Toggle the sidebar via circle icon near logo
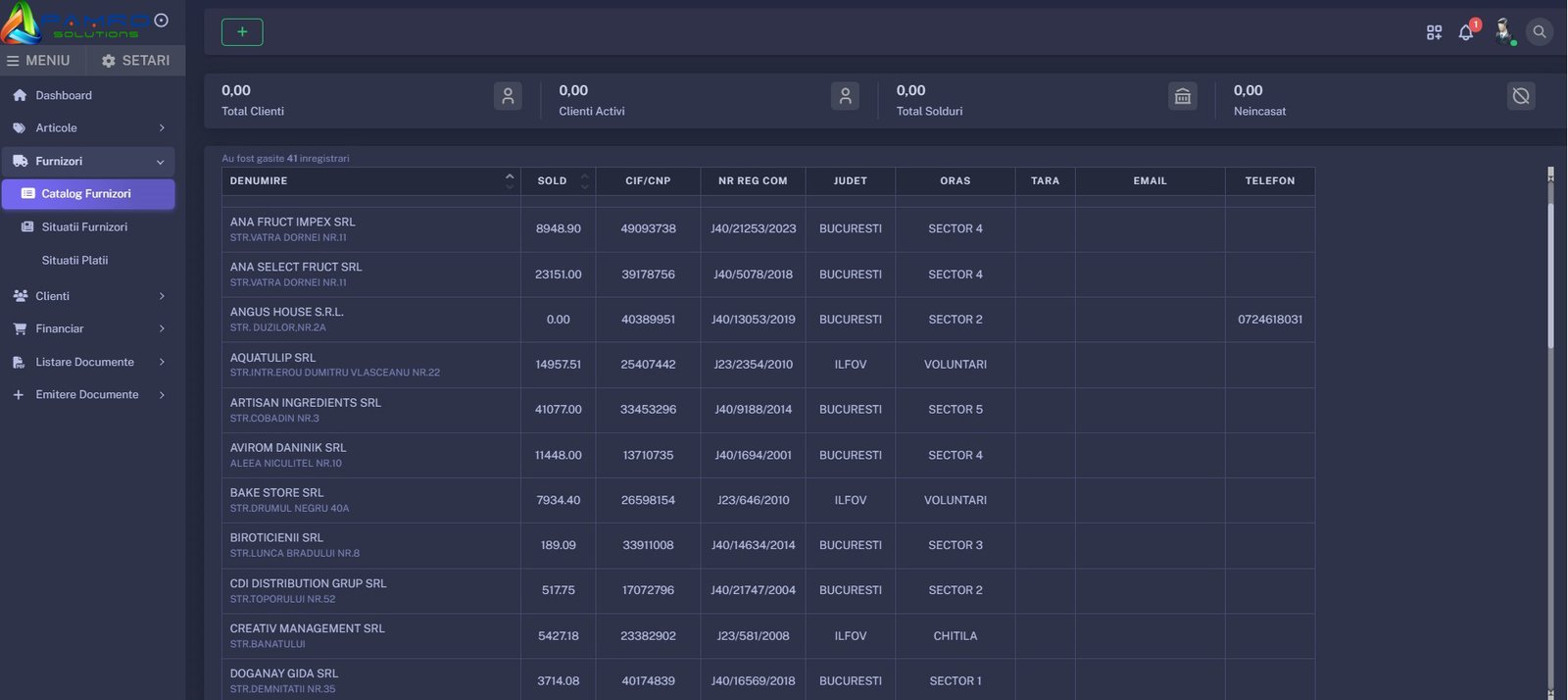This screenshot has height=700, width=1568. [x=162, y=20]
